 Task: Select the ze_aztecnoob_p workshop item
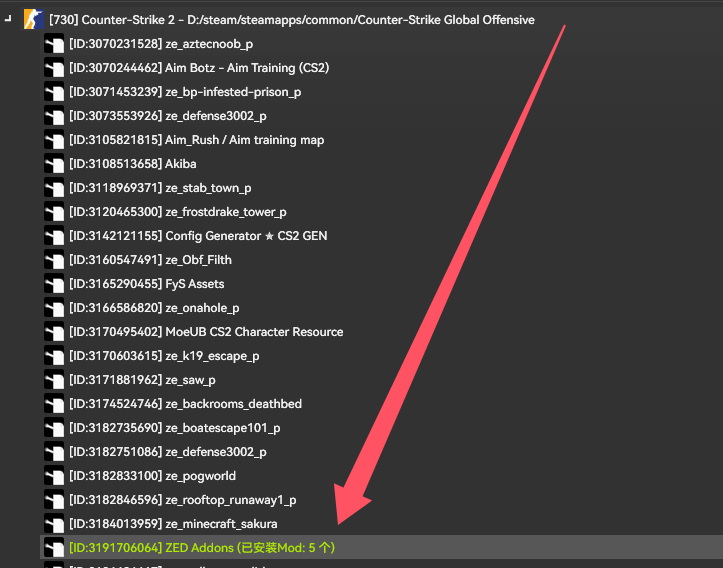[161, 44]
